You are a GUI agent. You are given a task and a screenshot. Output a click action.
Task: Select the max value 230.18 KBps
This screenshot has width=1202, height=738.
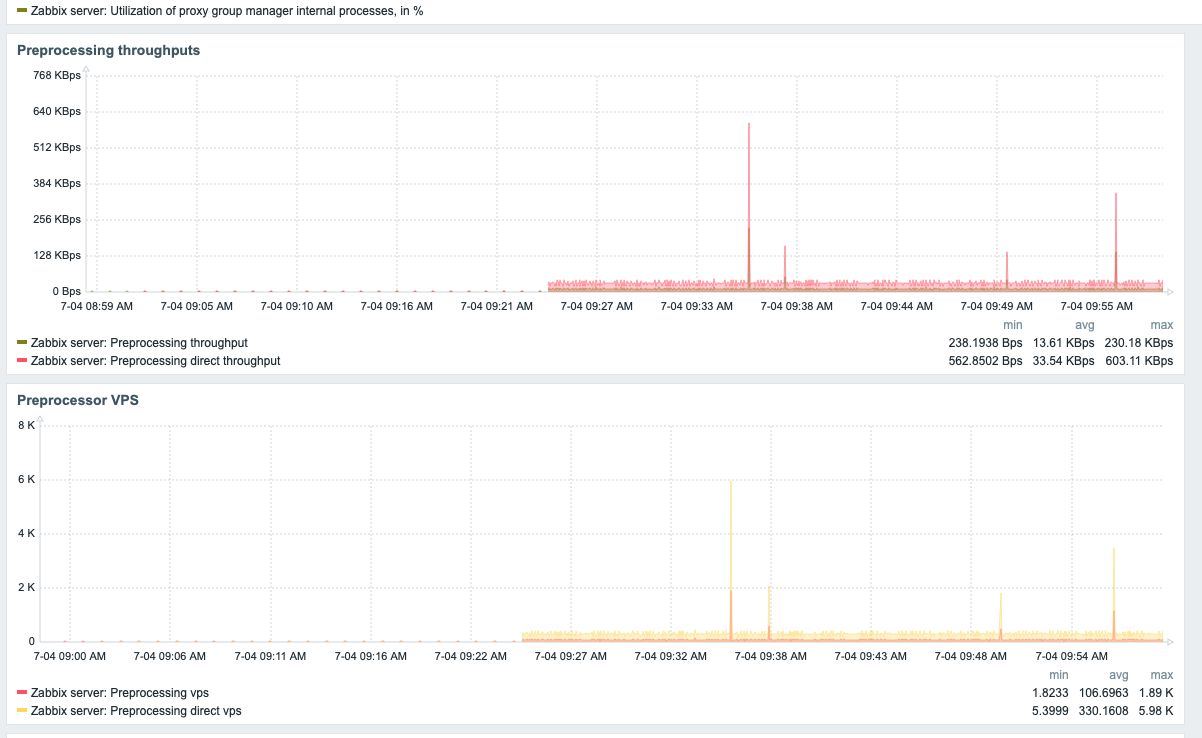[1139, 343]
